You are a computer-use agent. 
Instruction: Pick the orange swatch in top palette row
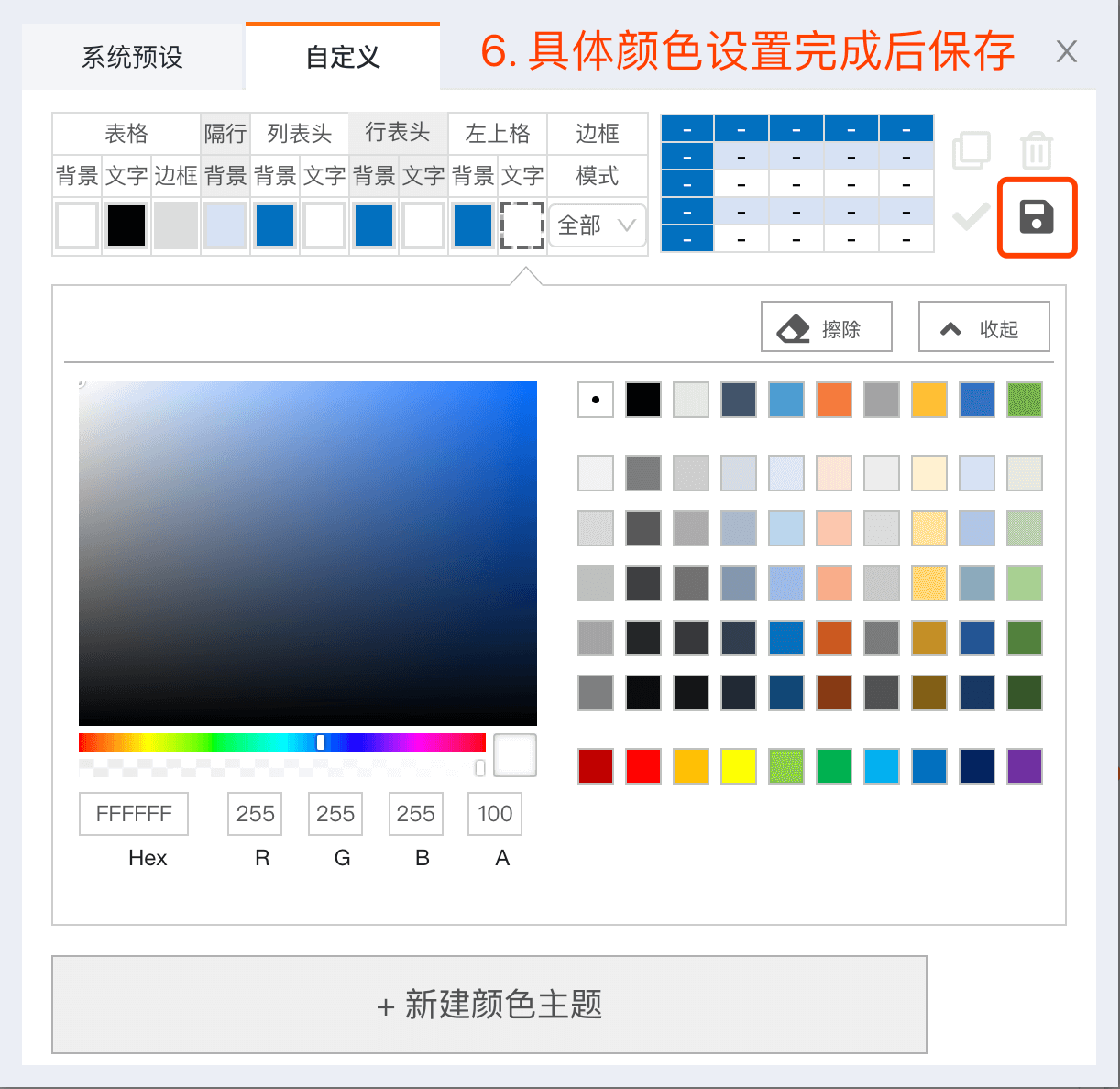[x=834, y=400]
